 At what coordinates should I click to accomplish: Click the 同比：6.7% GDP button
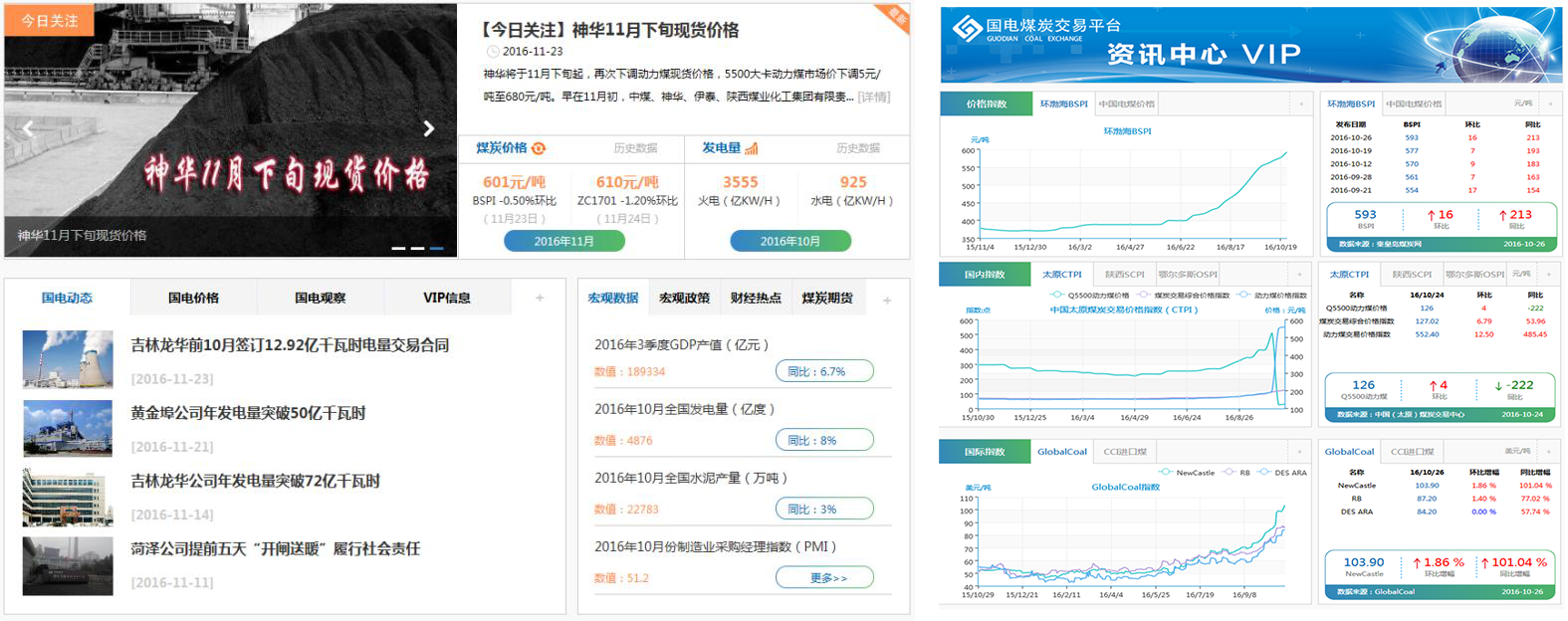[824, 371]
